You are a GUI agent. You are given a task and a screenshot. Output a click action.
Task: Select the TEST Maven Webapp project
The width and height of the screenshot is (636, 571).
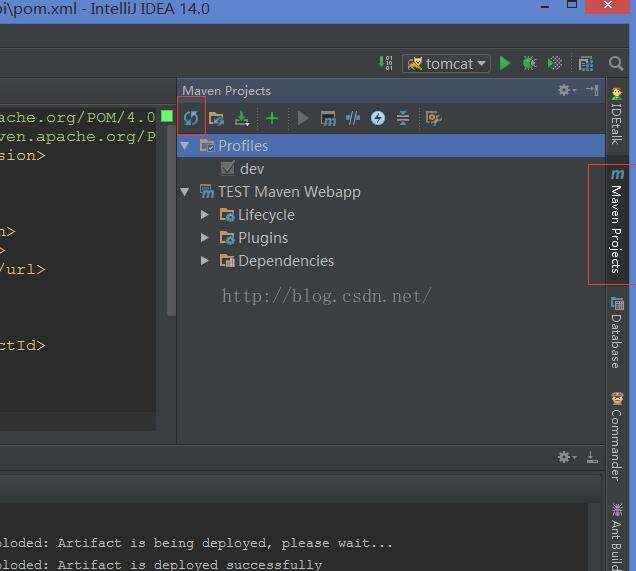[288, 192]
